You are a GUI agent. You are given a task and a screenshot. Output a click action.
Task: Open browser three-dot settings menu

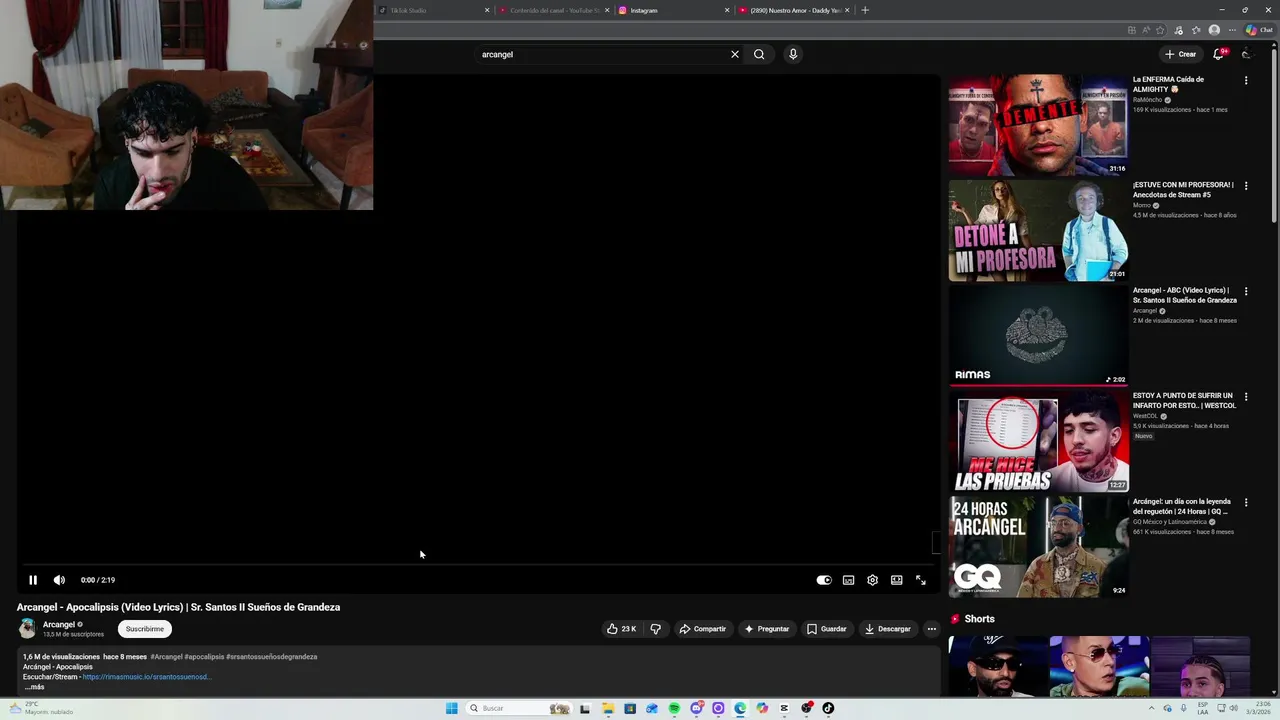(1232, 30)
